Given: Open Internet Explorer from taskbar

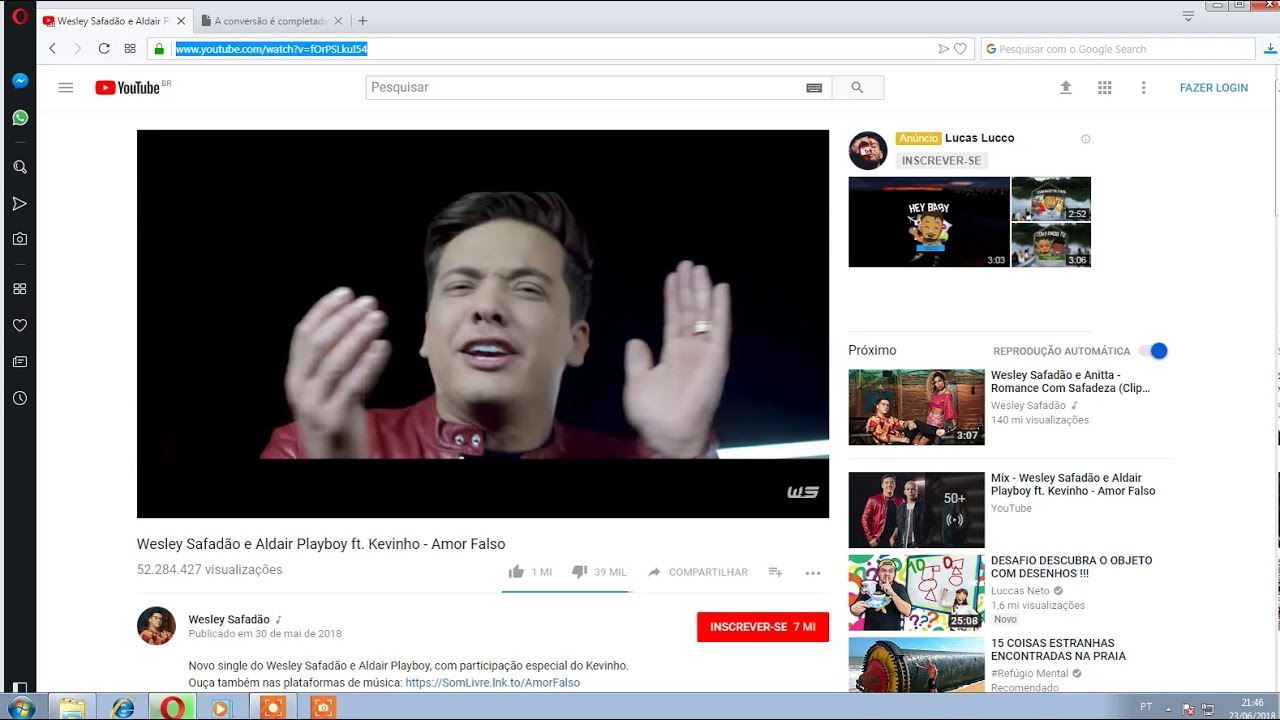Looking at the screenshot, I should (123, 707).
